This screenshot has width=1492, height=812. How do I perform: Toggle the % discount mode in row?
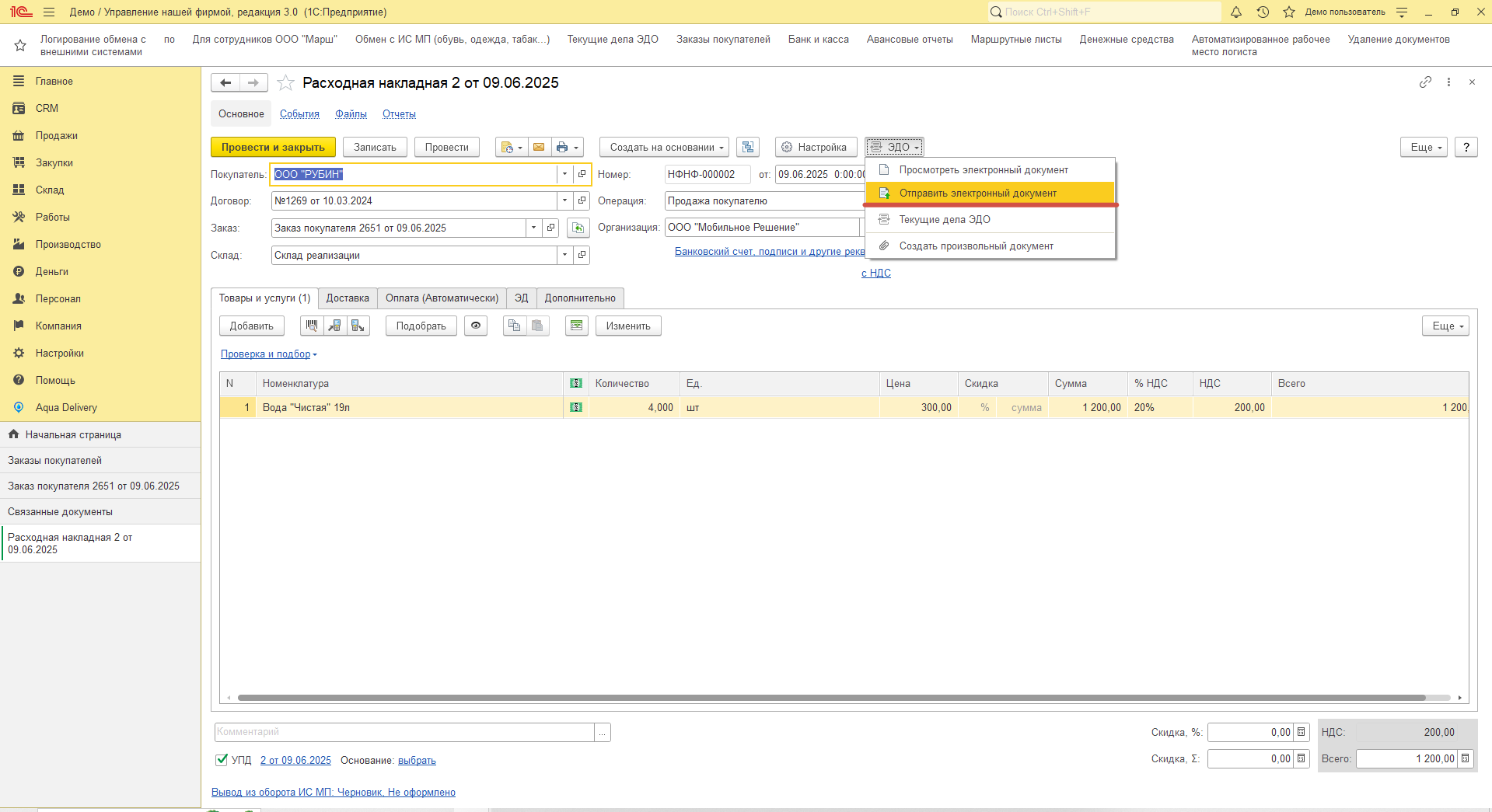point(984,407)
